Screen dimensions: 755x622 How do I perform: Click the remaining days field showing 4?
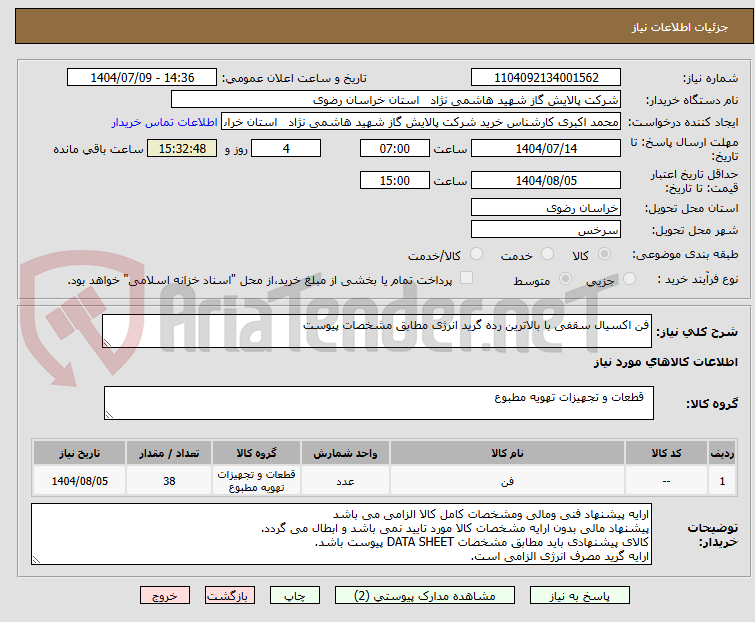click(x=286, y=148)
